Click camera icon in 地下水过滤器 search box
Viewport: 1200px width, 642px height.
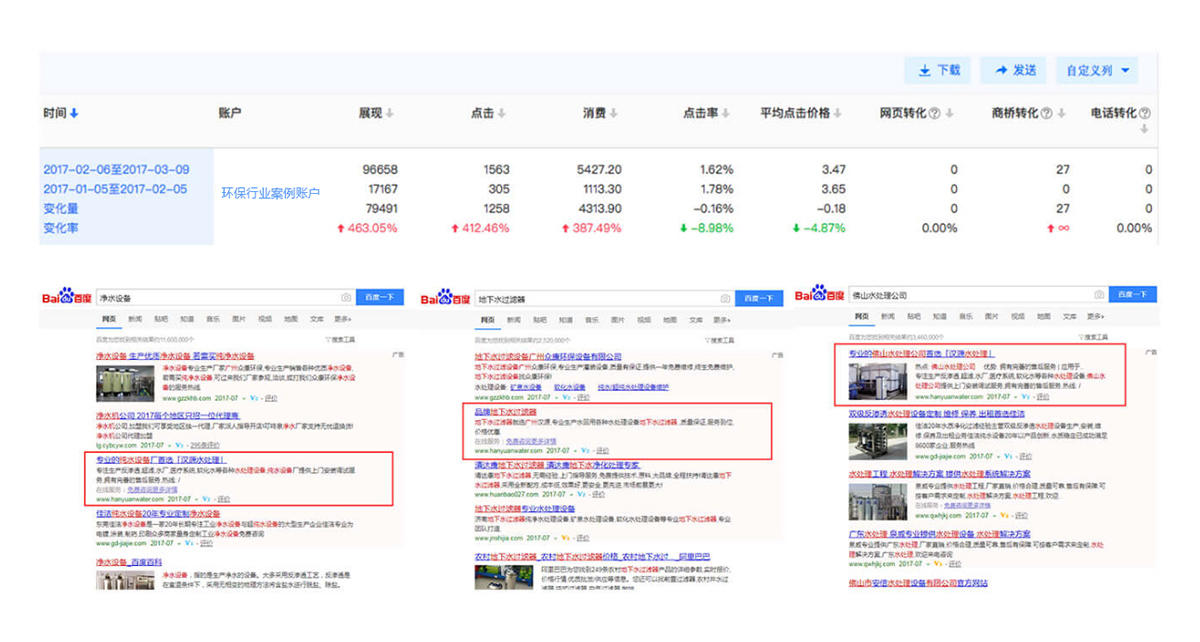coord(725,298)
